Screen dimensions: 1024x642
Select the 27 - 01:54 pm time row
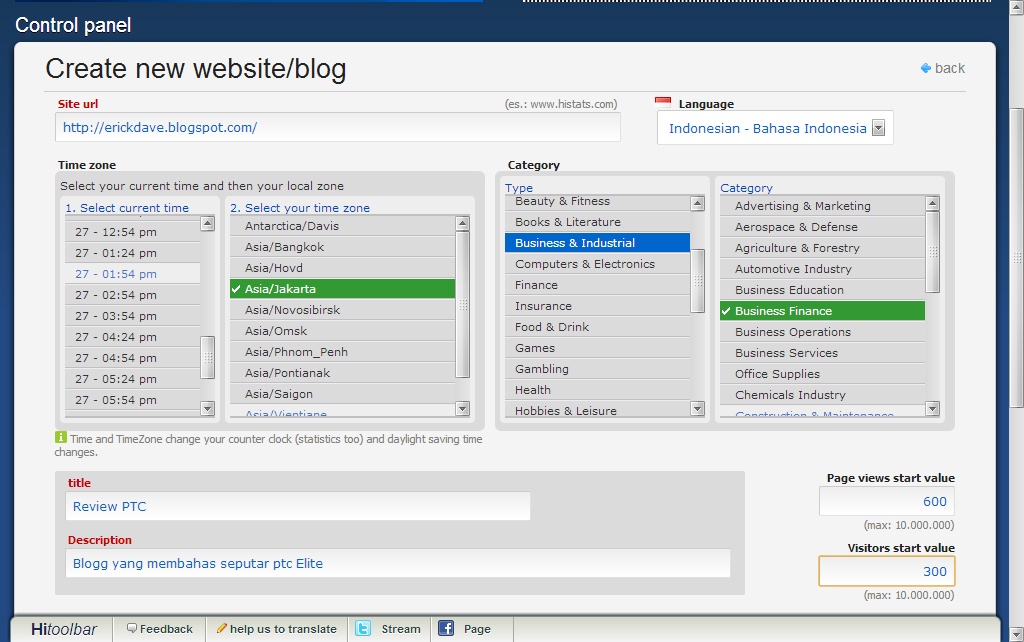point(133,274)
